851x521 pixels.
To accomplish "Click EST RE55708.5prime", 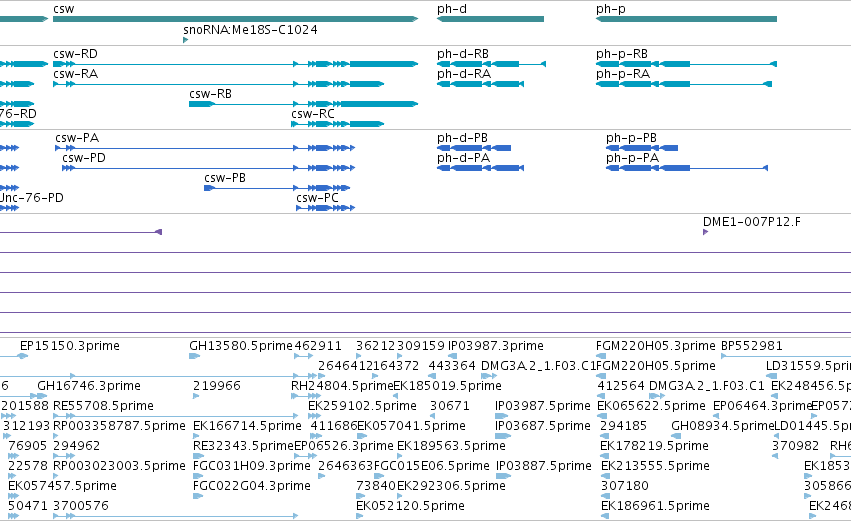I will point(103,406).
